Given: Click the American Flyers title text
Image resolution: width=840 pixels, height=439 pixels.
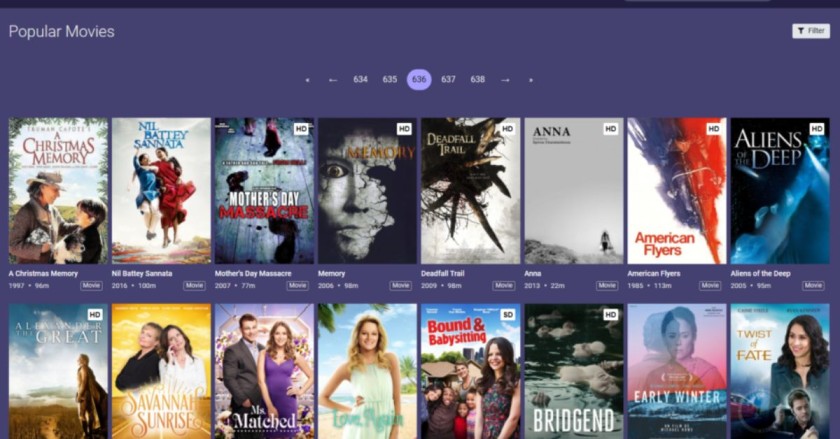Looking at the screenshot, I should (x=656, y=273).
